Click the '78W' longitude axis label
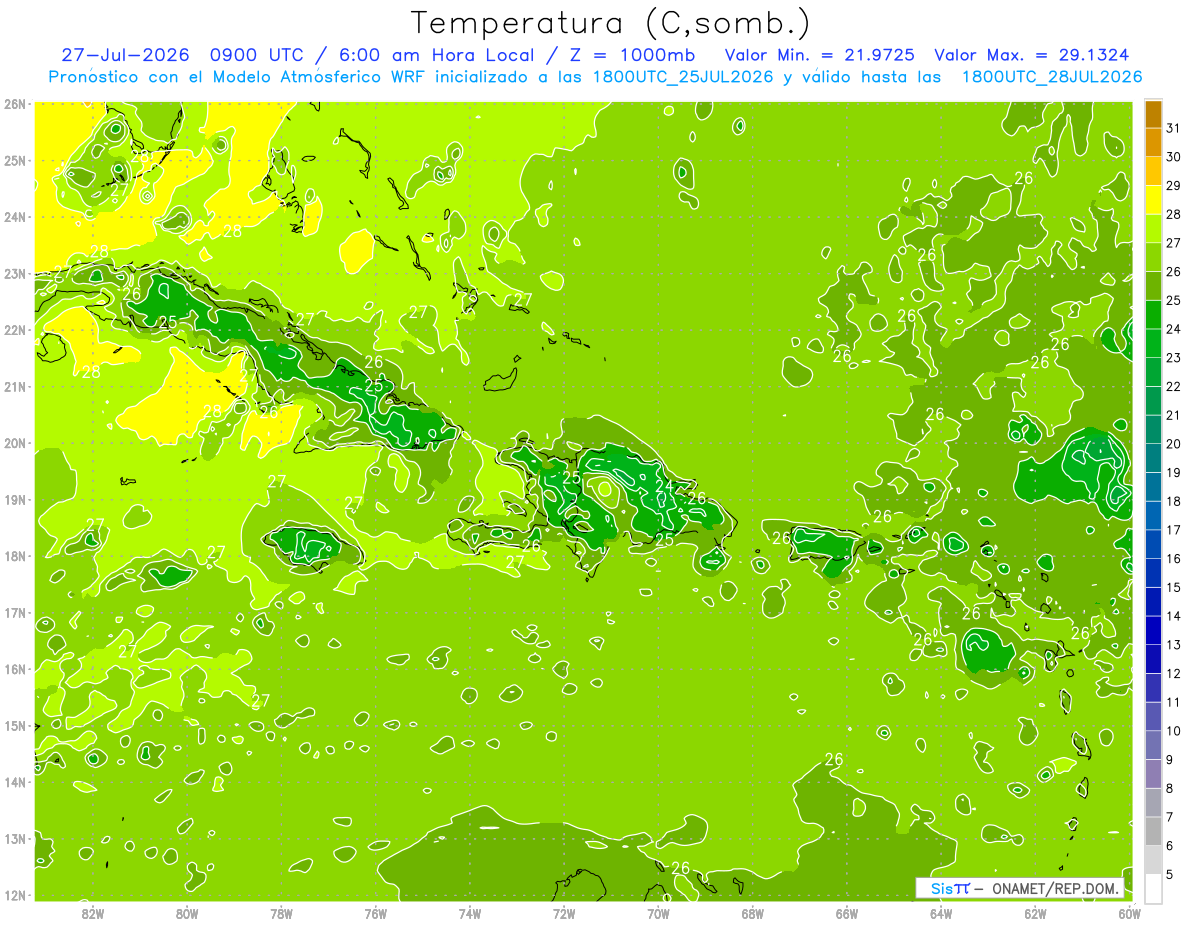 [x=281, y=913]
